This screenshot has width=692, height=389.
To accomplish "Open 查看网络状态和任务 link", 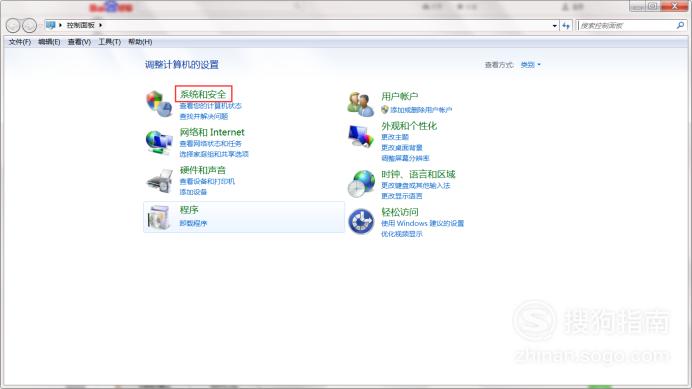I will point(211,144).
